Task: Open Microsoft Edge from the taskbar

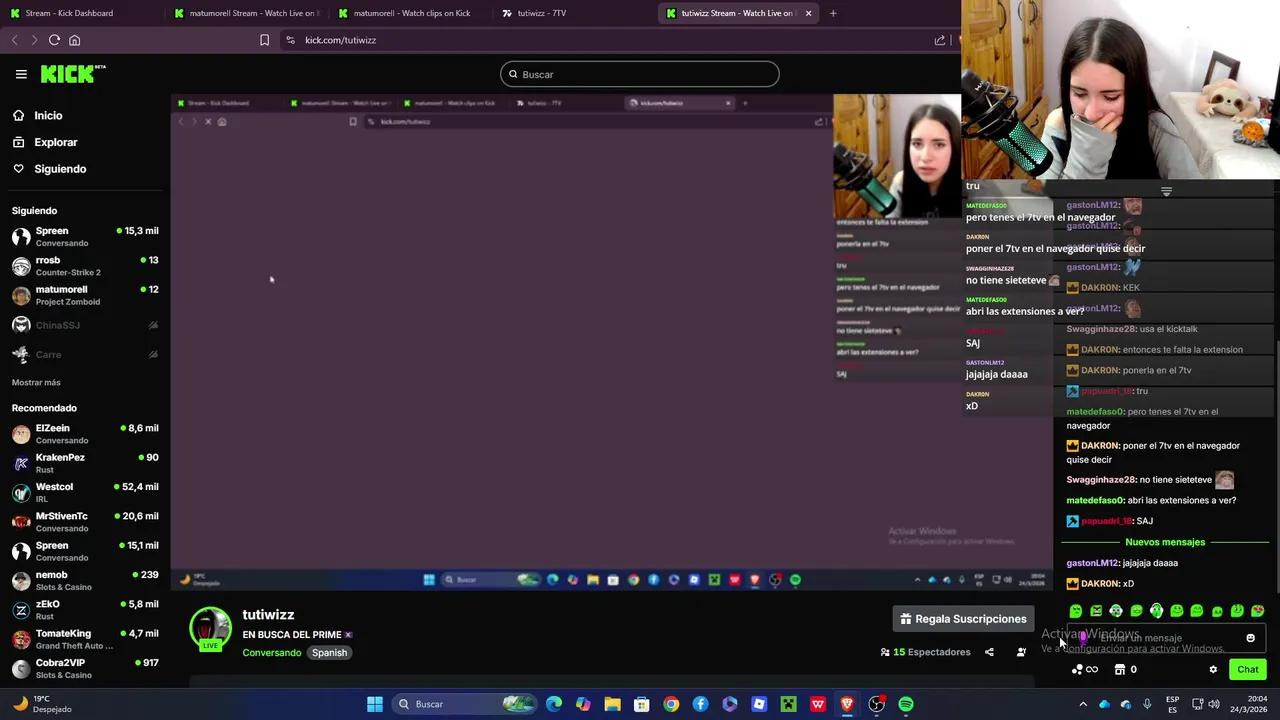Action: [554, 704]
